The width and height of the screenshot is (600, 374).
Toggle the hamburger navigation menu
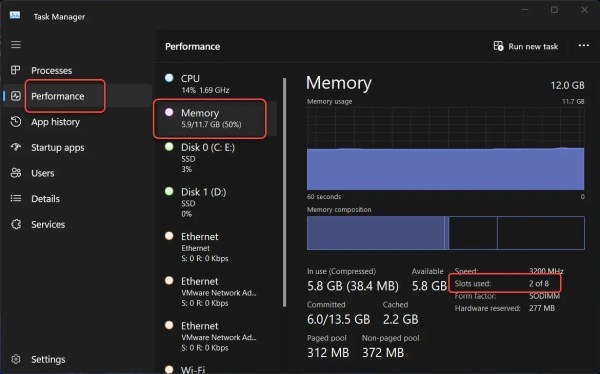[16, 44]
